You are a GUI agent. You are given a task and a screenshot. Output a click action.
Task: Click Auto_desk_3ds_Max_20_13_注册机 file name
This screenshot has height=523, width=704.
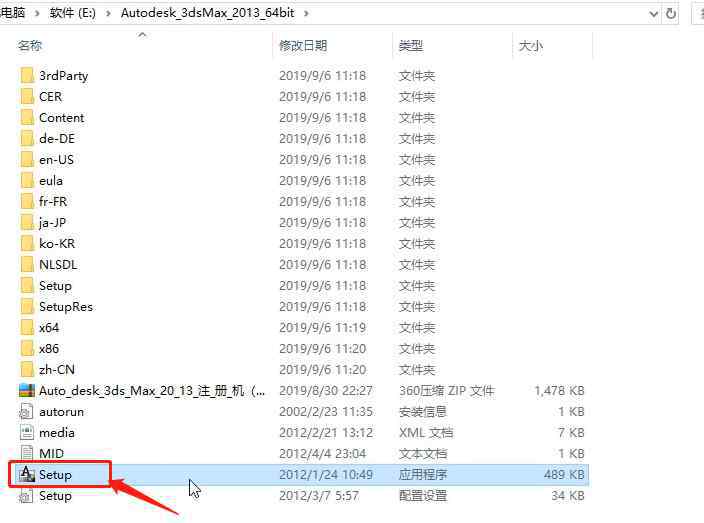(x=152, y=391)
